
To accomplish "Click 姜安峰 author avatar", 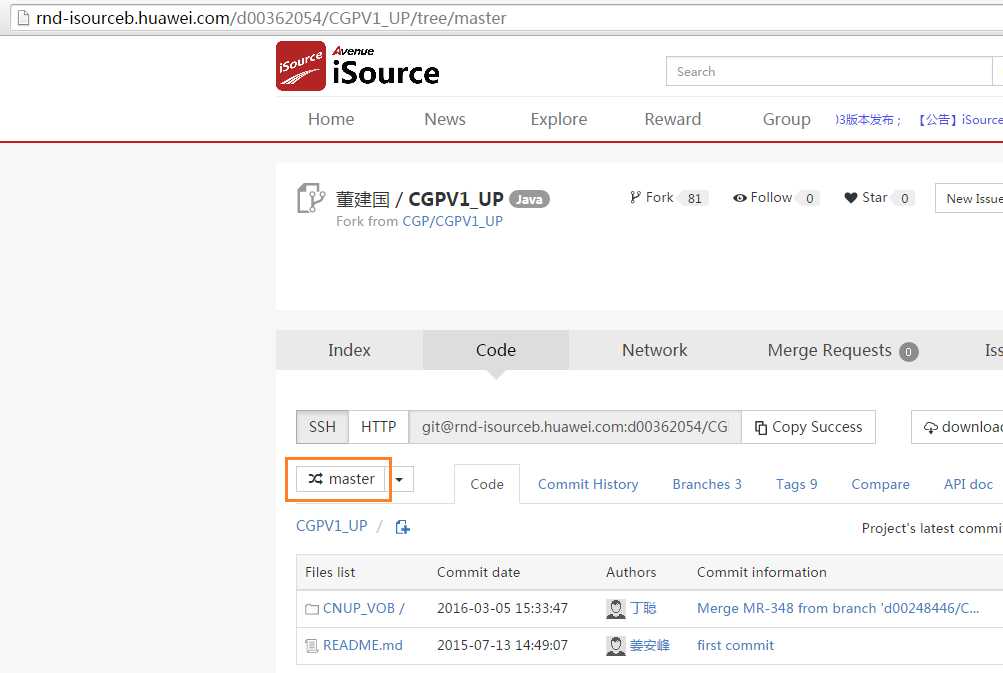I will tap(615, 645).
